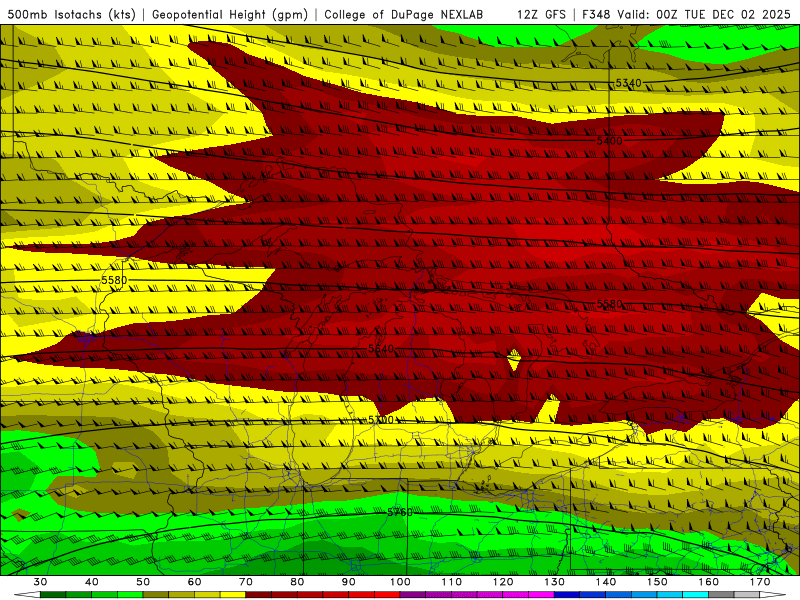Click the 'College of DuPage NEXLAB' text

(404, 14)
